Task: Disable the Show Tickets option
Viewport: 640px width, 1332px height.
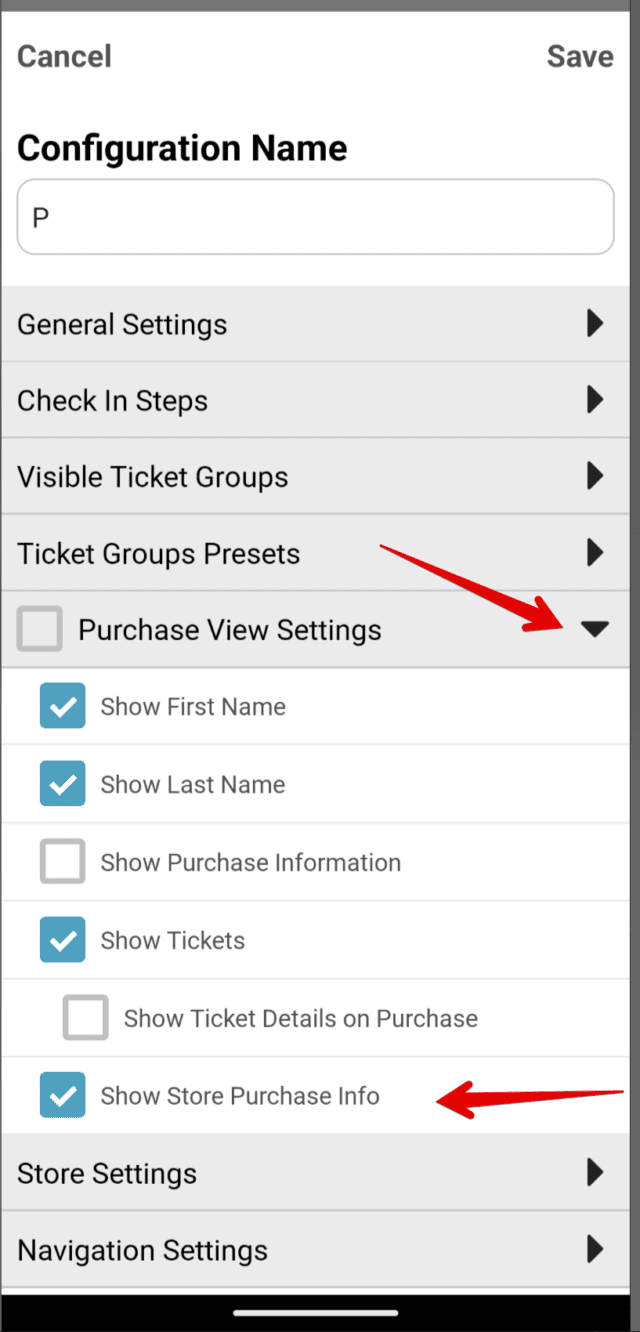Action: 62,940
